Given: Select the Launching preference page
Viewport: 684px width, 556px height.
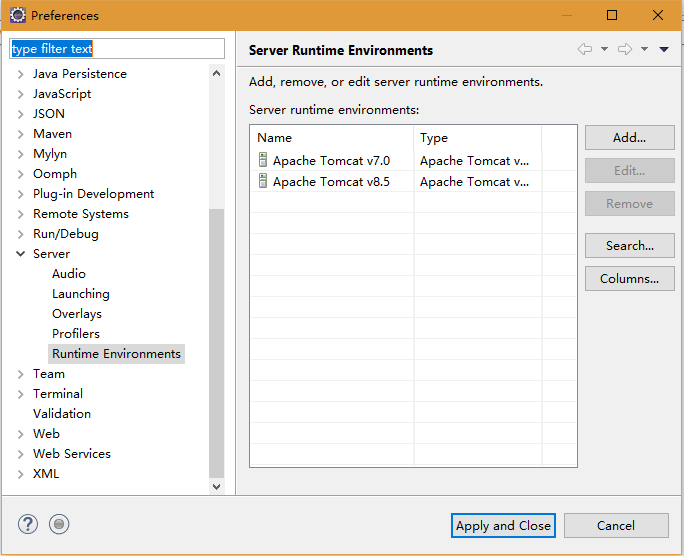Looking at the screenshot, I should [81, 293].
